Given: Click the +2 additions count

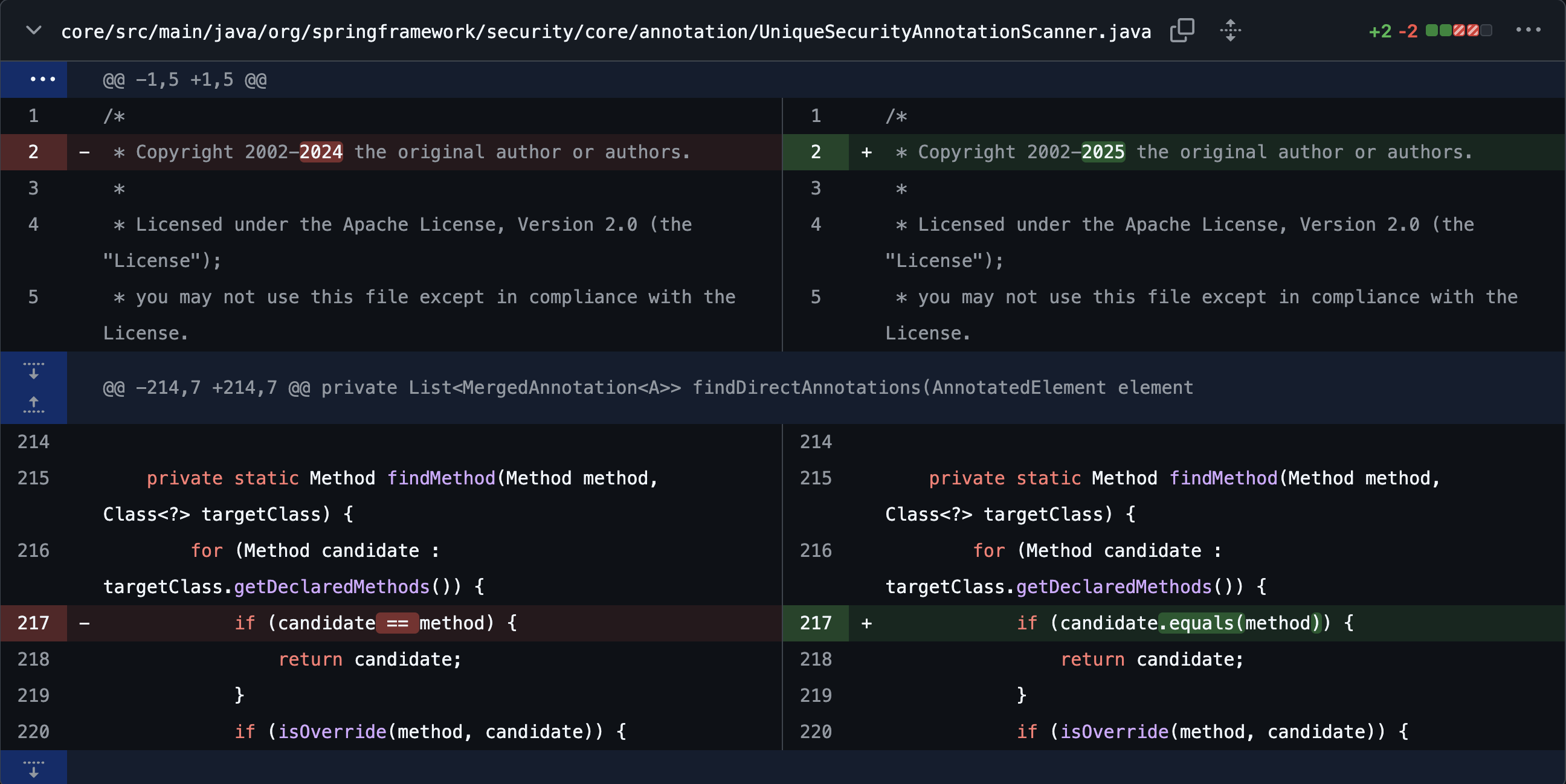Looking at the screenshot, I should click(1379, 31).
